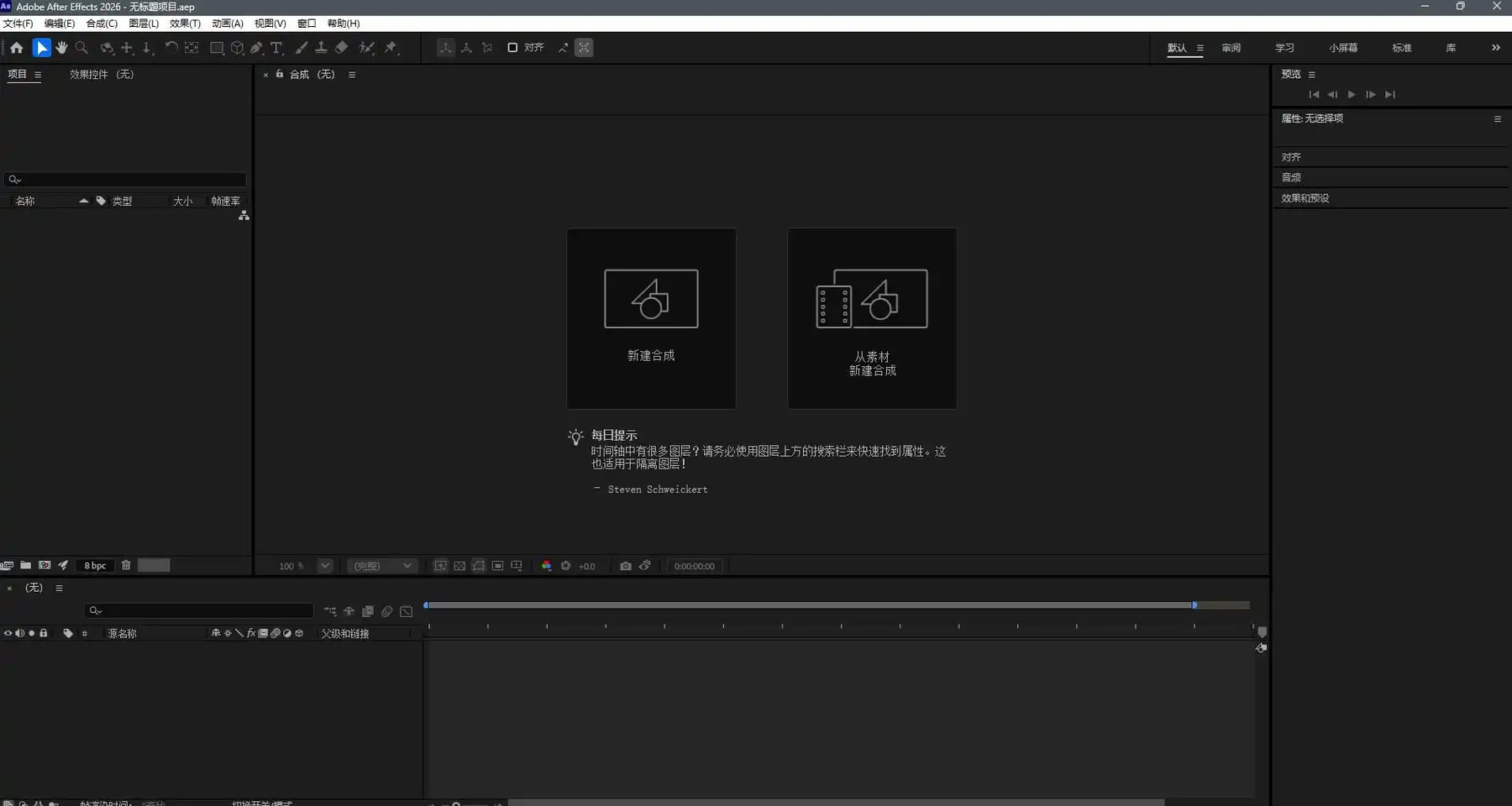
Task: Select the Hand tool
Action: (62, 48)
